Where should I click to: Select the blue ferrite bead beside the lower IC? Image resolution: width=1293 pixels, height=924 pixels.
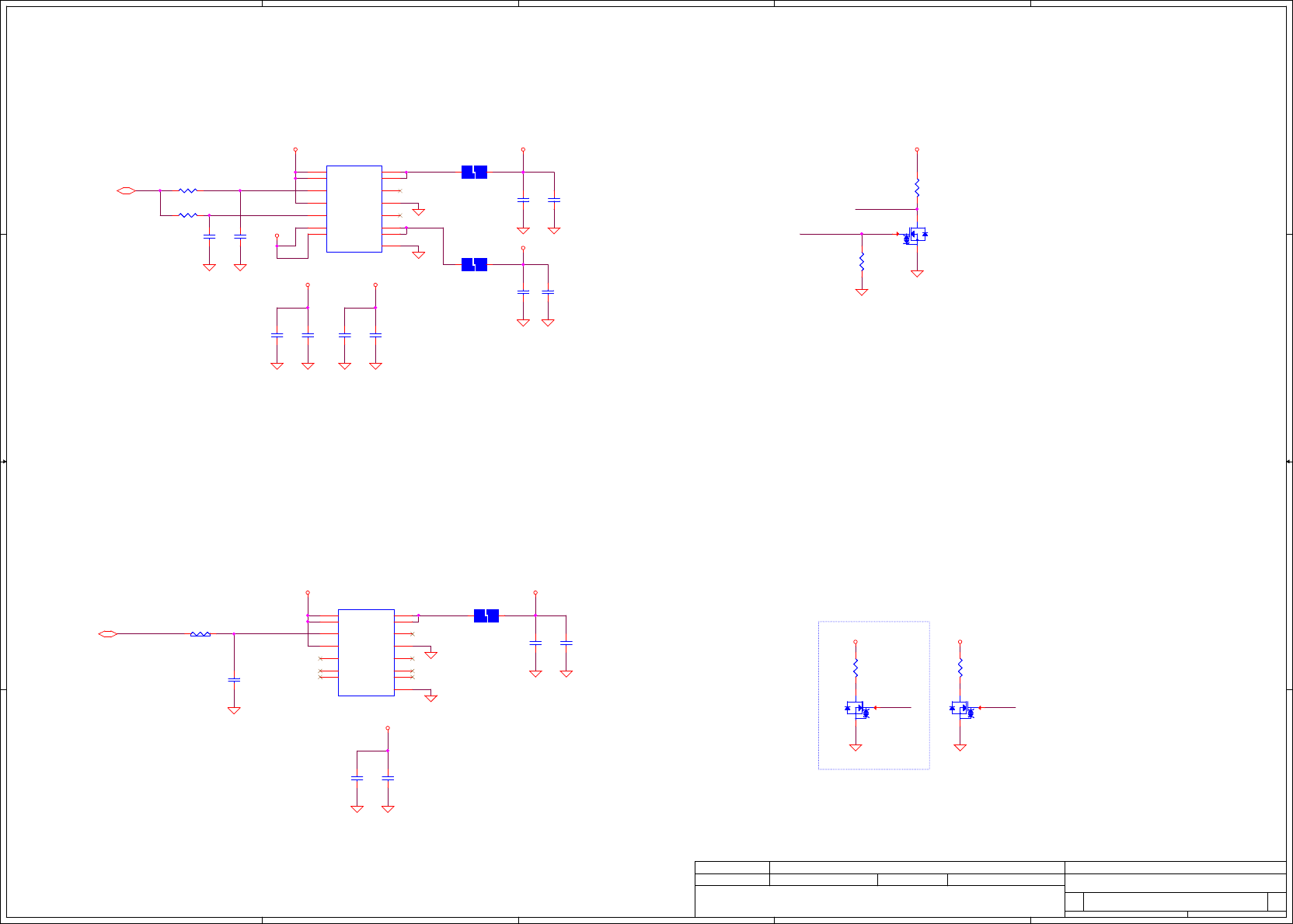(486, 615)
